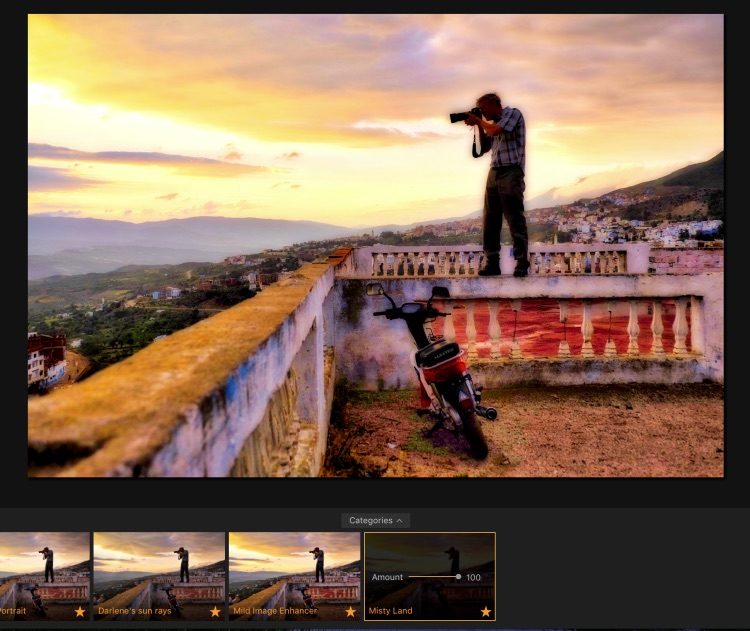Click the Amount value 100
Screen dimensions: 750x631
pyautogui.click(x=473, y=577)
